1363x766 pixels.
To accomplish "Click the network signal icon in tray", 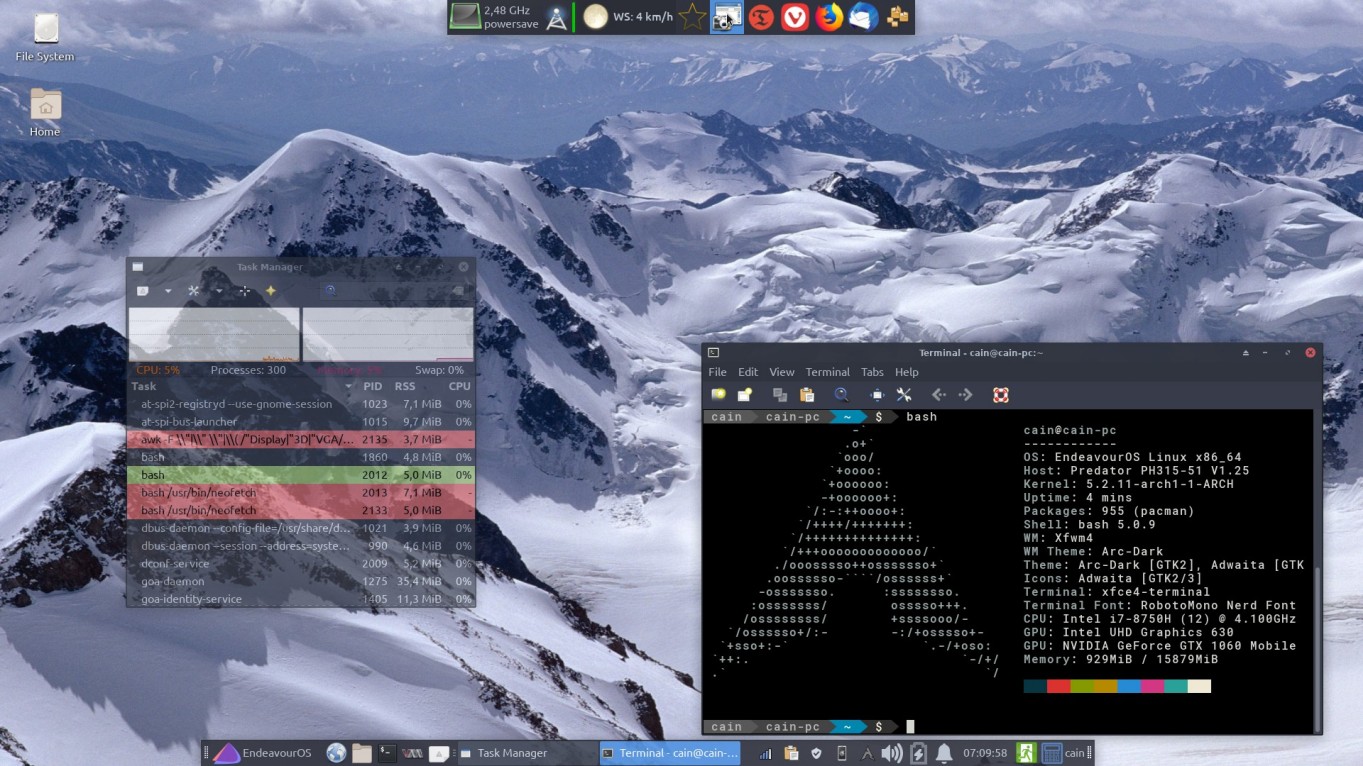I will [x=765, y=753].
